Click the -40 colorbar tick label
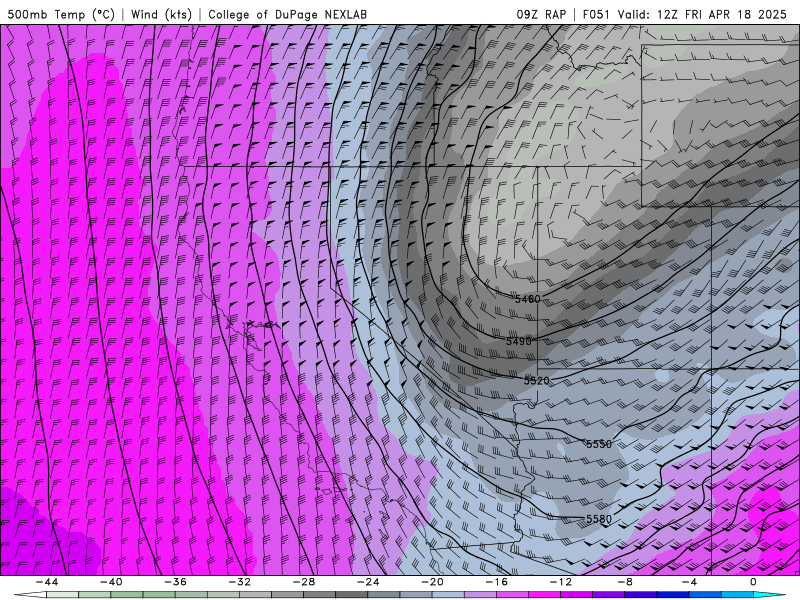The height and width of the screenshot is (600, 800). point(111,582)
